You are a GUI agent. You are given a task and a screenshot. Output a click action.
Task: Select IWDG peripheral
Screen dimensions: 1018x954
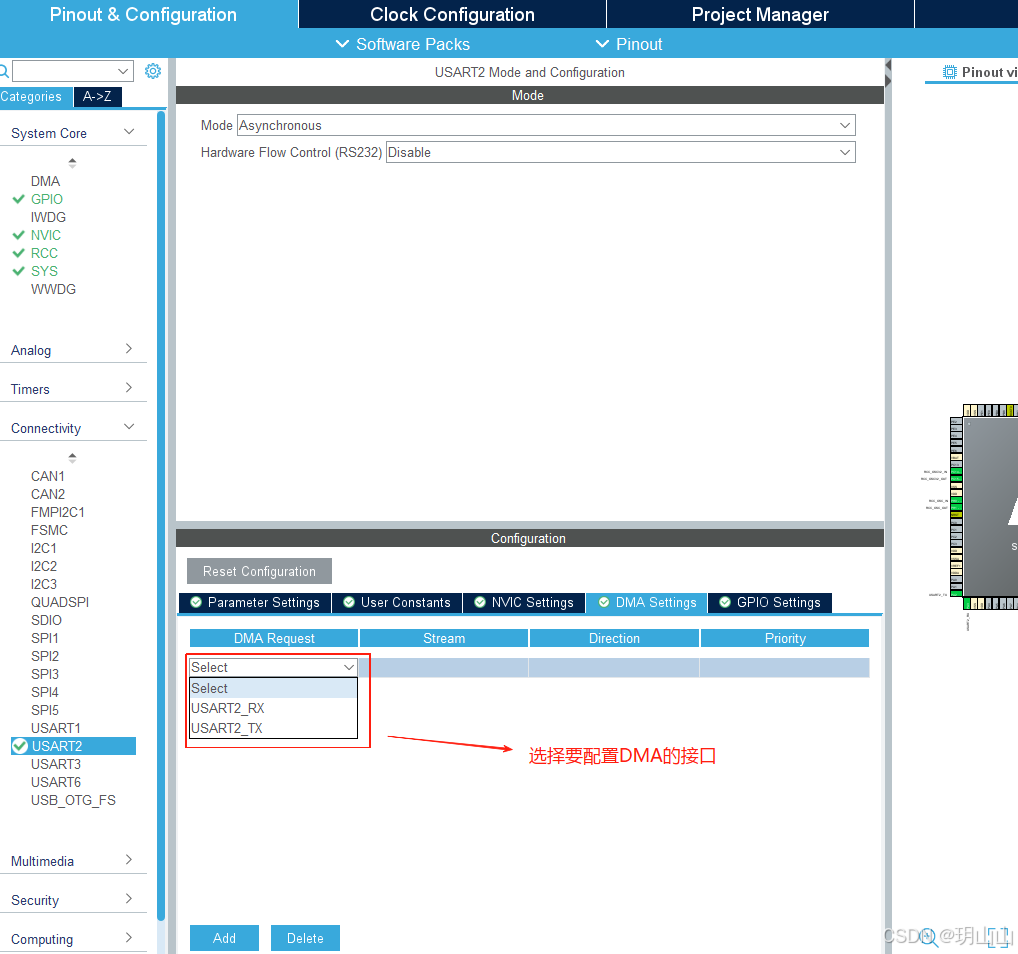click(48, 217)
